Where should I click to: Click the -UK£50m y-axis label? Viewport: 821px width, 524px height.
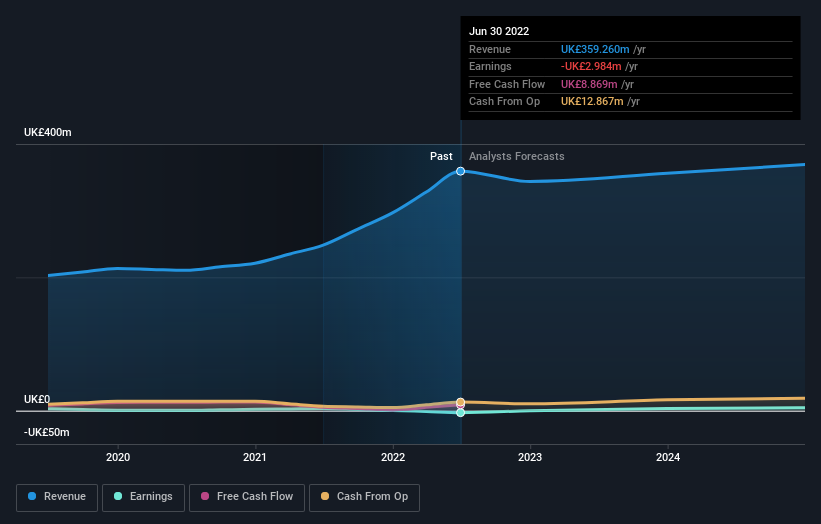[47, 432]
